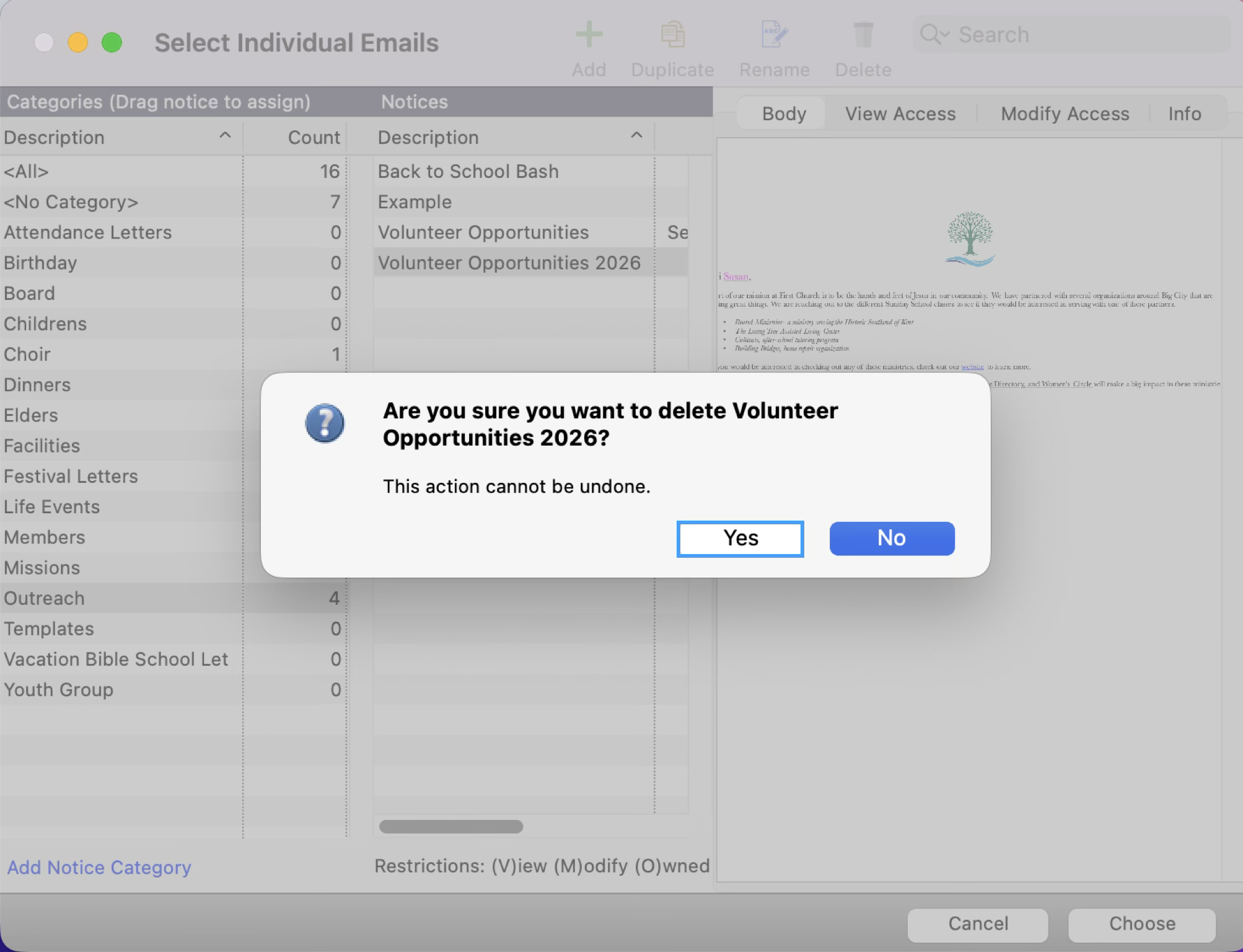Click the website link in preview
The height and width of the screenshot is (952, 1243).
(x=972, y=367)
